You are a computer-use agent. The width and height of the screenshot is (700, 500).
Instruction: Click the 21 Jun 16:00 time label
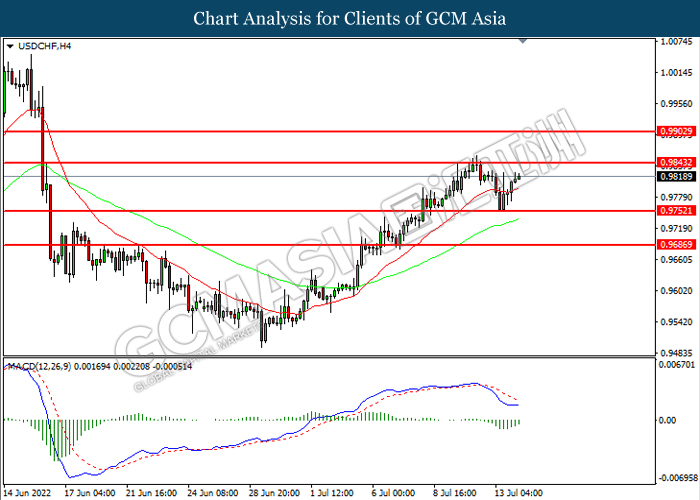(x=151, y=493)
